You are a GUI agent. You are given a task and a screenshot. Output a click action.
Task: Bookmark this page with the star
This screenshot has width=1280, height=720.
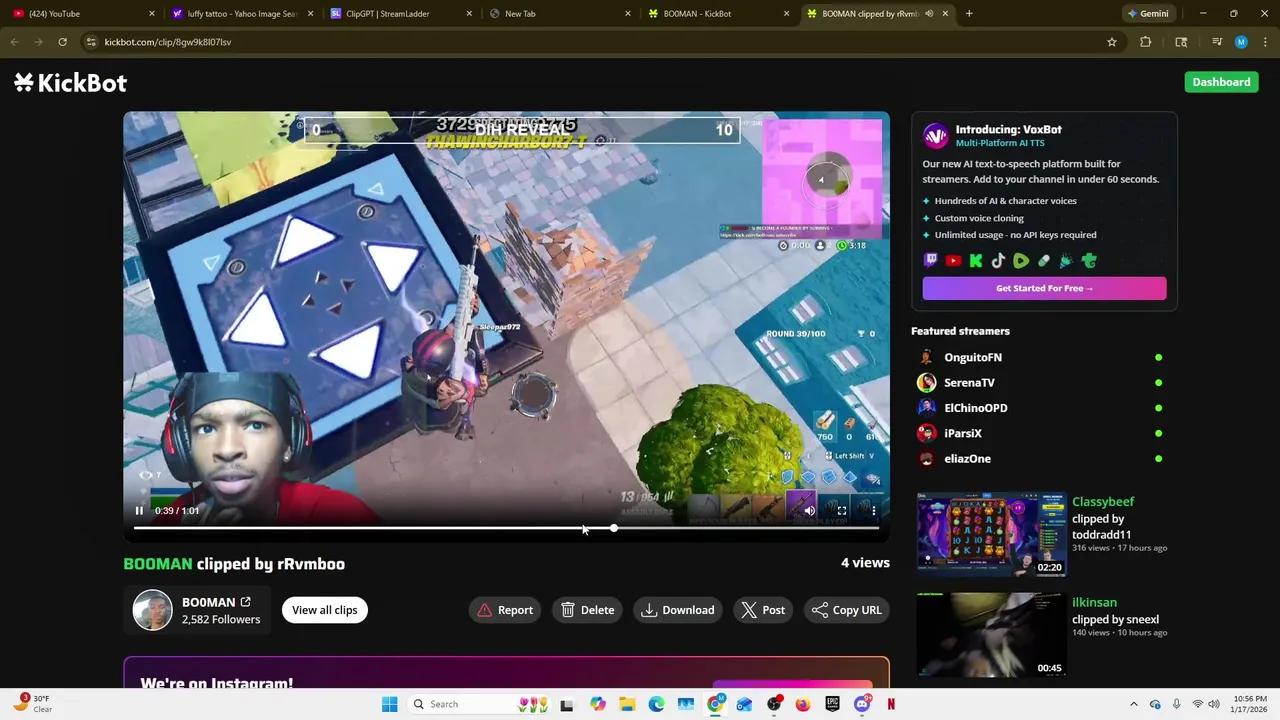[x=1112, y=42]
